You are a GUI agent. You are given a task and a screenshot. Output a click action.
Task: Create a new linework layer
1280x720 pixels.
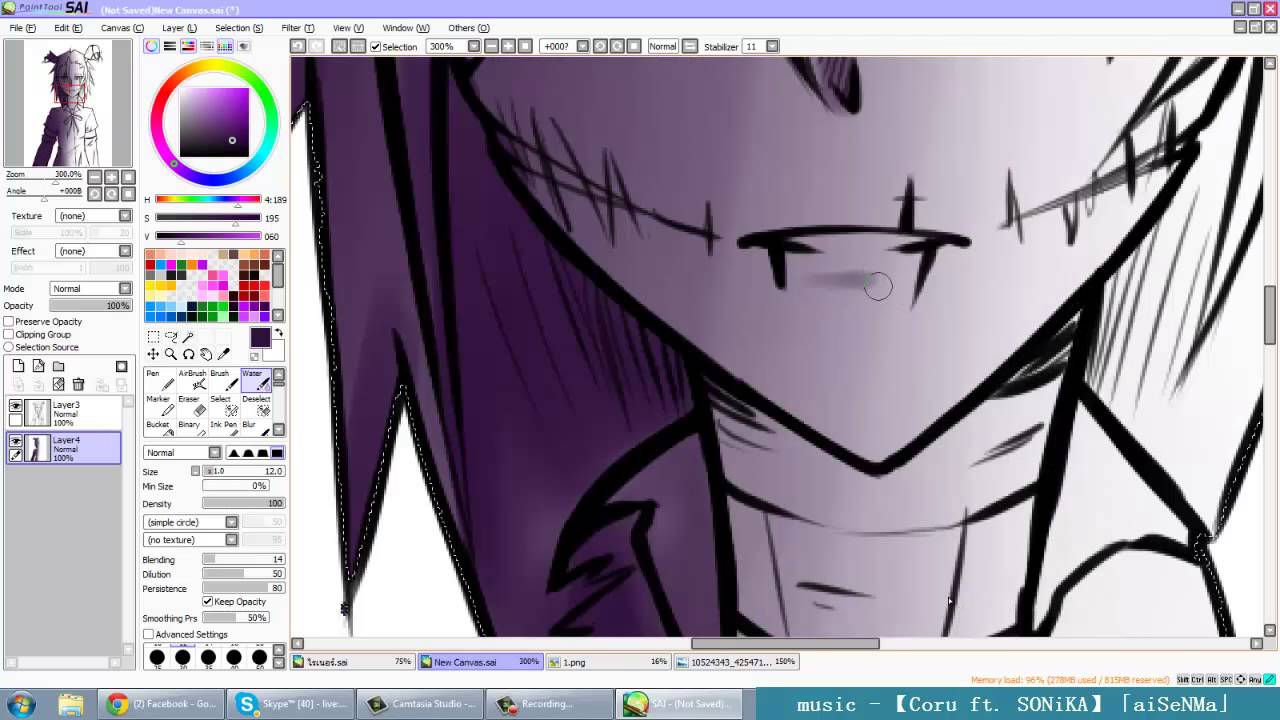click(38, 366)
